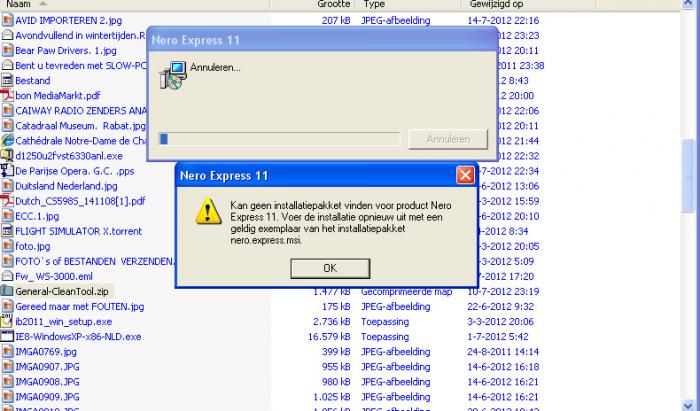
Task: Select the IE8-WindowsXP-x86-NLD.exe icon
Action: point(7,336)
